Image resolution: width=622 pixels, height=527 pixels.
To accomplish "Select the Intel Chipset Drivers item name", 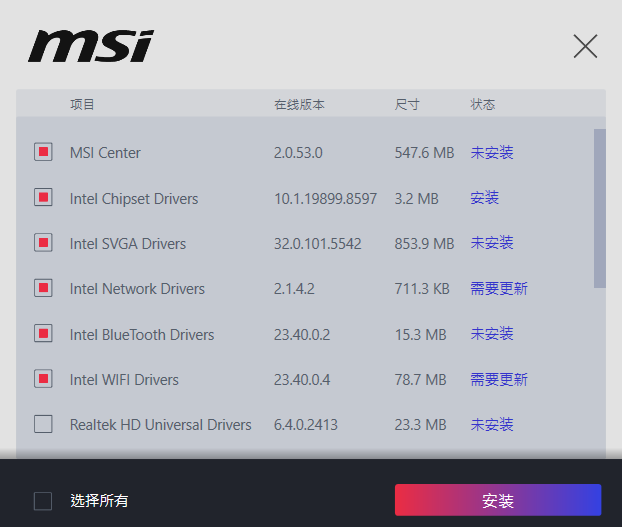I will tap(134, 198).
